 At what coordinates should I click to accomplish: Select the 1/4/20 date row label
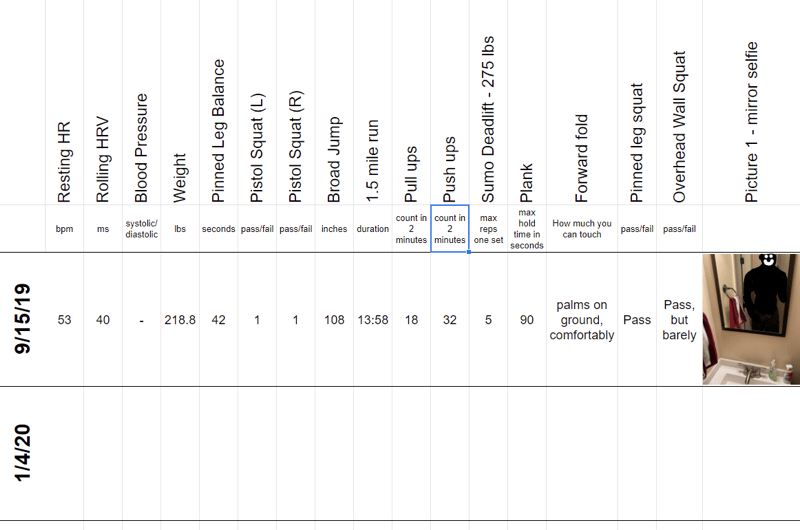(x=22, y=453)
